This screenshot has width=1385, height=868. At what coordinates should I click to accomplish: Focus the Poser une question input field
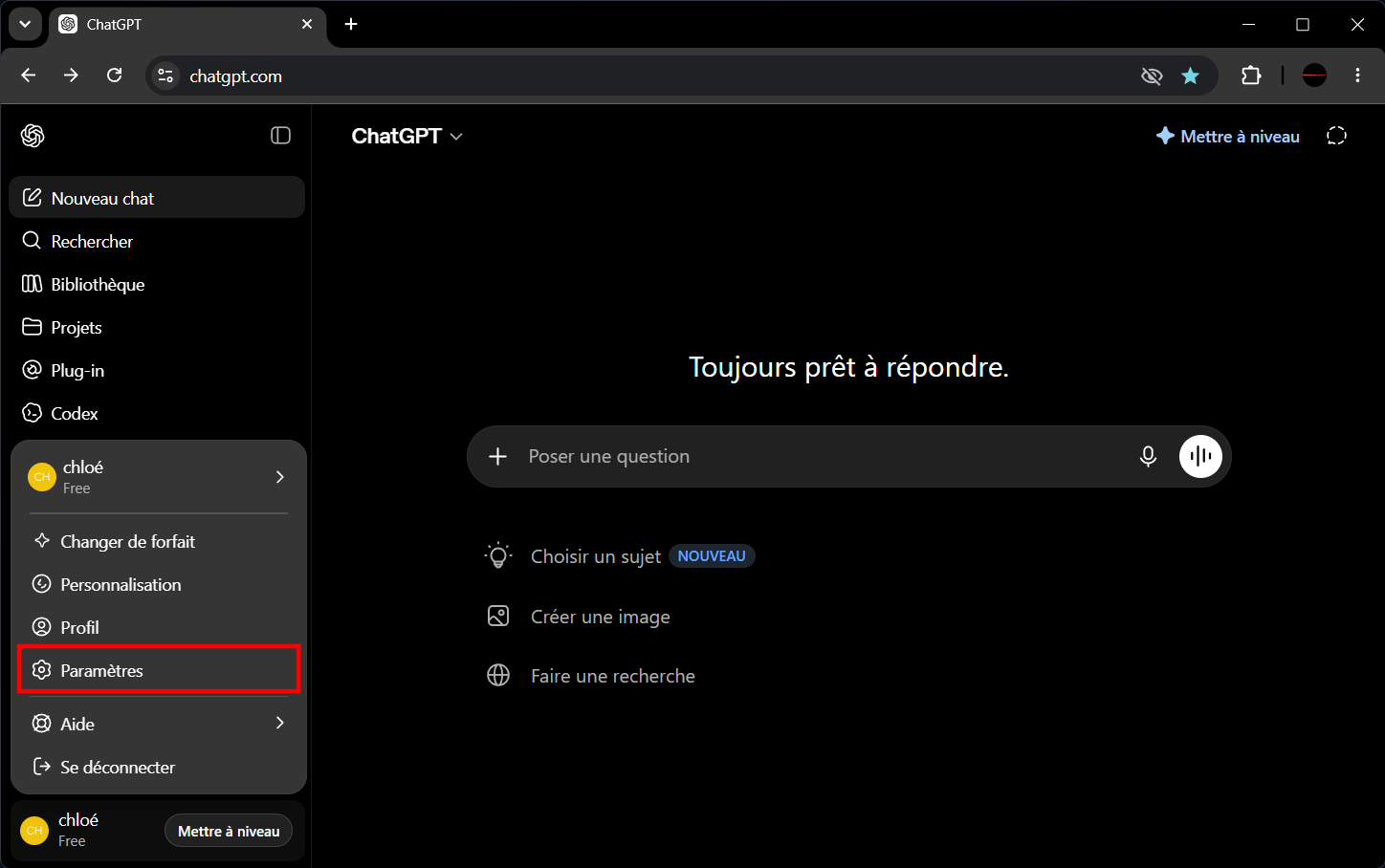click(823, 456)
